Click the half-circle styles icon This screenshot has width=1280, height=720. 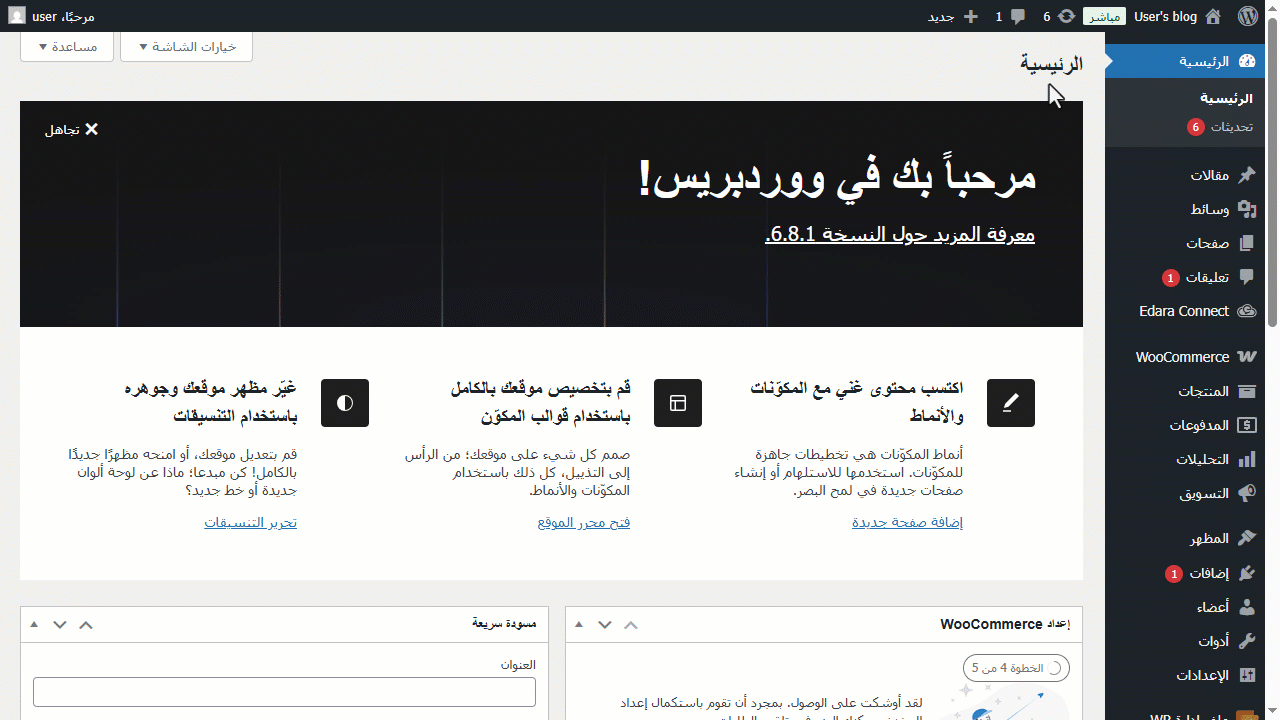tap(345, 403)
